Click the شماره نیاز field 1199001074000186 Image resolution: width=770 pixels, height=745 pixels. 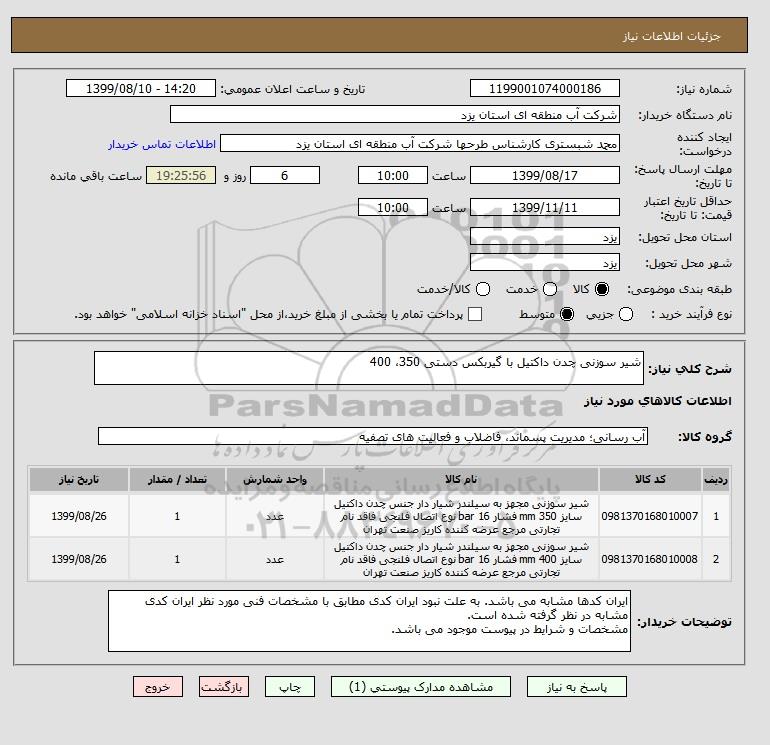coord(545,88)
